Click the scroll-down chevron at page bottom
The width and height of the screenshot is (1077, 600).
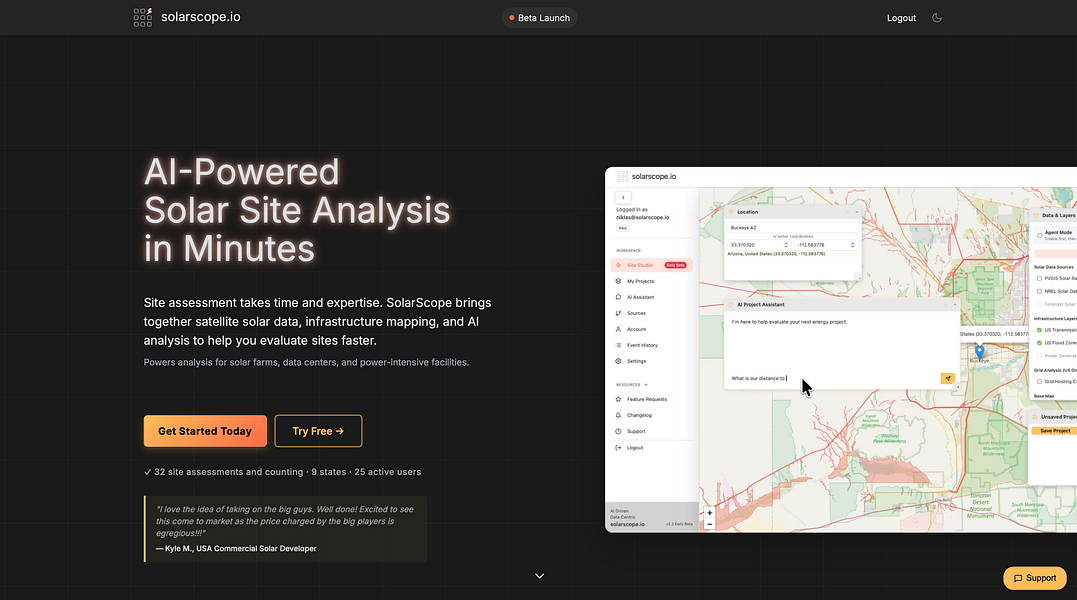pos(540,576)
